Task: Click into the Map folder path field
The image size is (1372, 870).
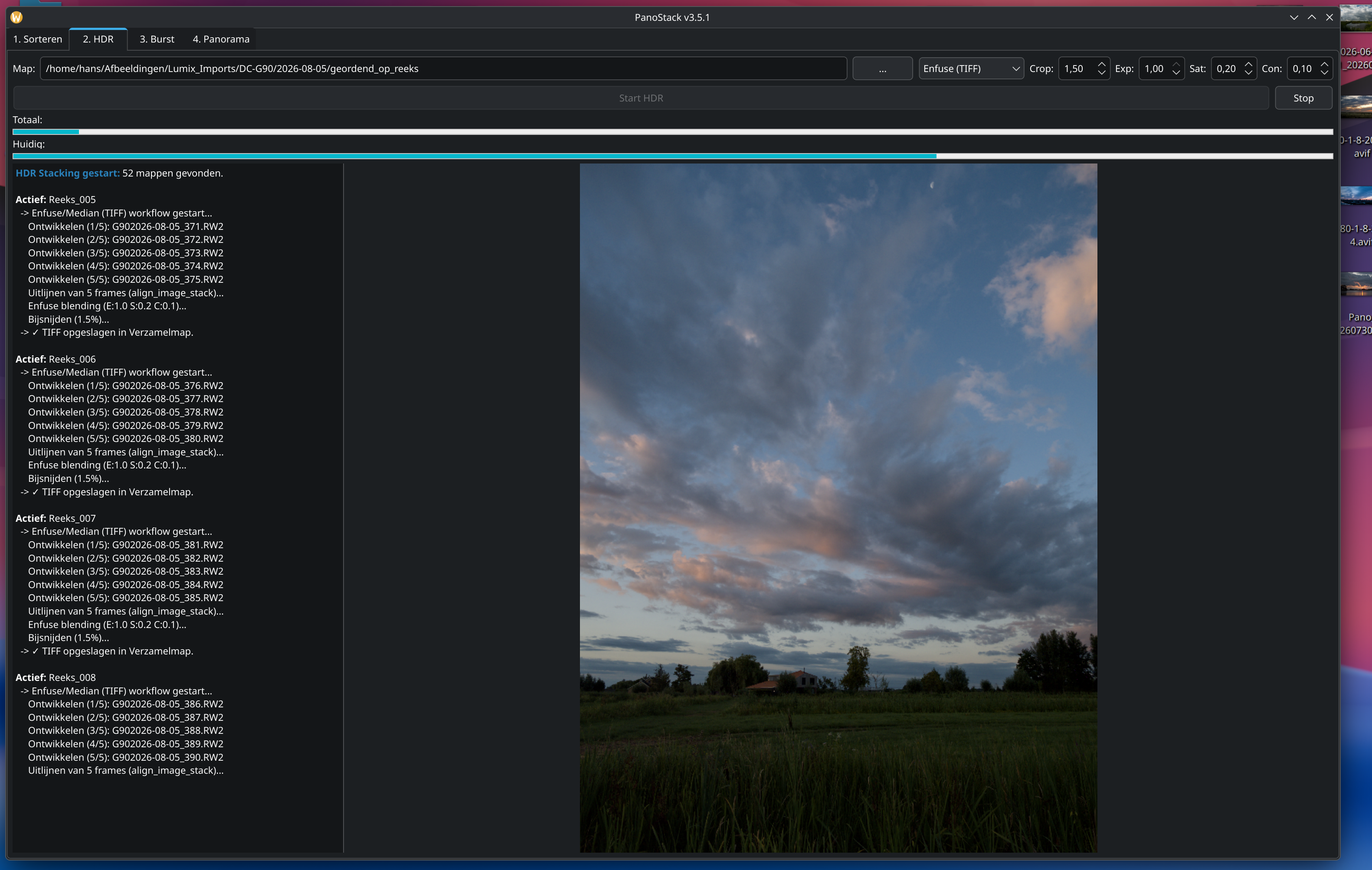Action: tap(443, 69)
